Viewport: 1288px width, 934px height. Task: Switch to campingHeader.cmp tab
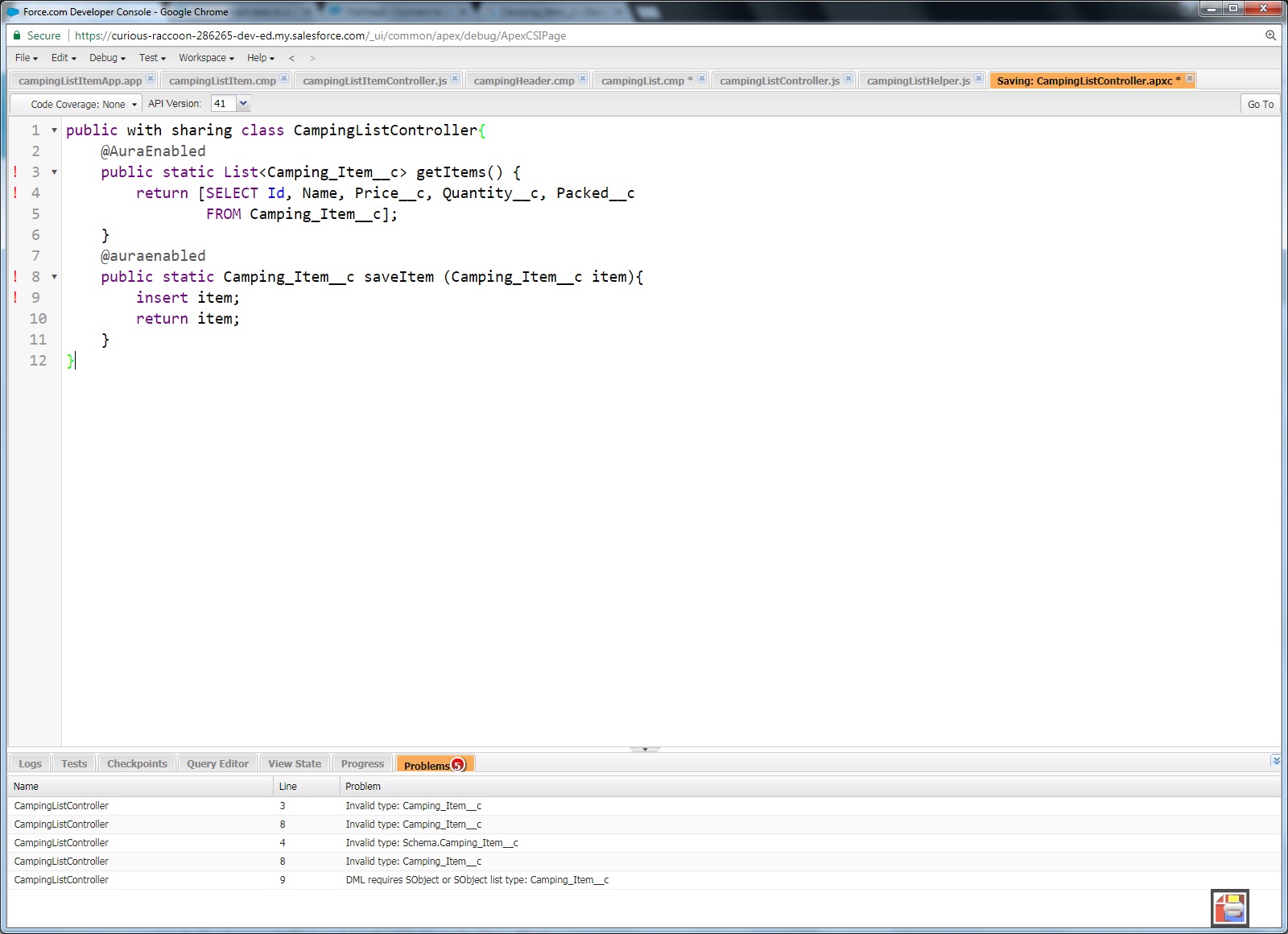point(524,81)
